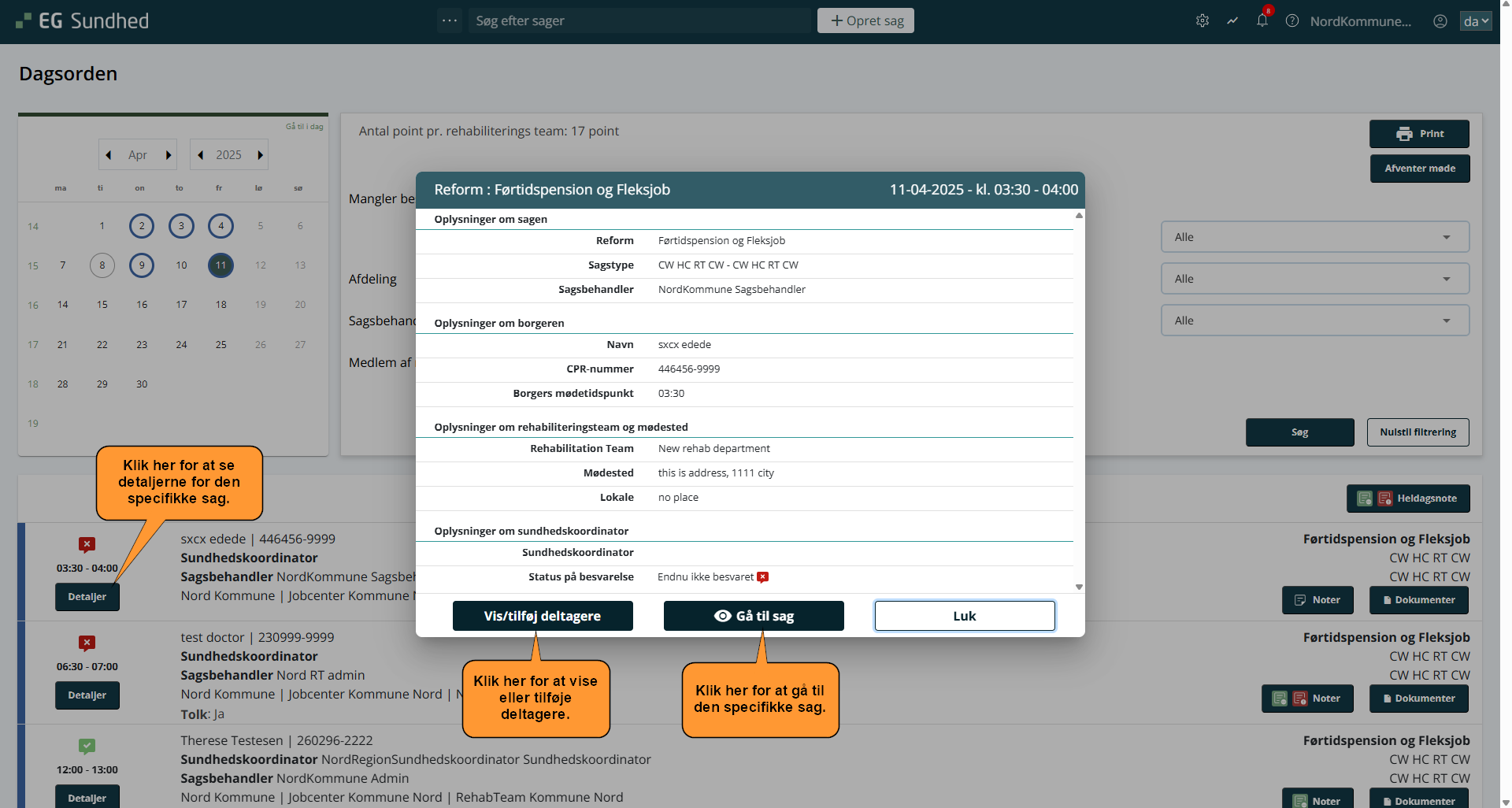
Task: Click the 'Print' button
Action: pyautogui.click(x=1419, y=134)
